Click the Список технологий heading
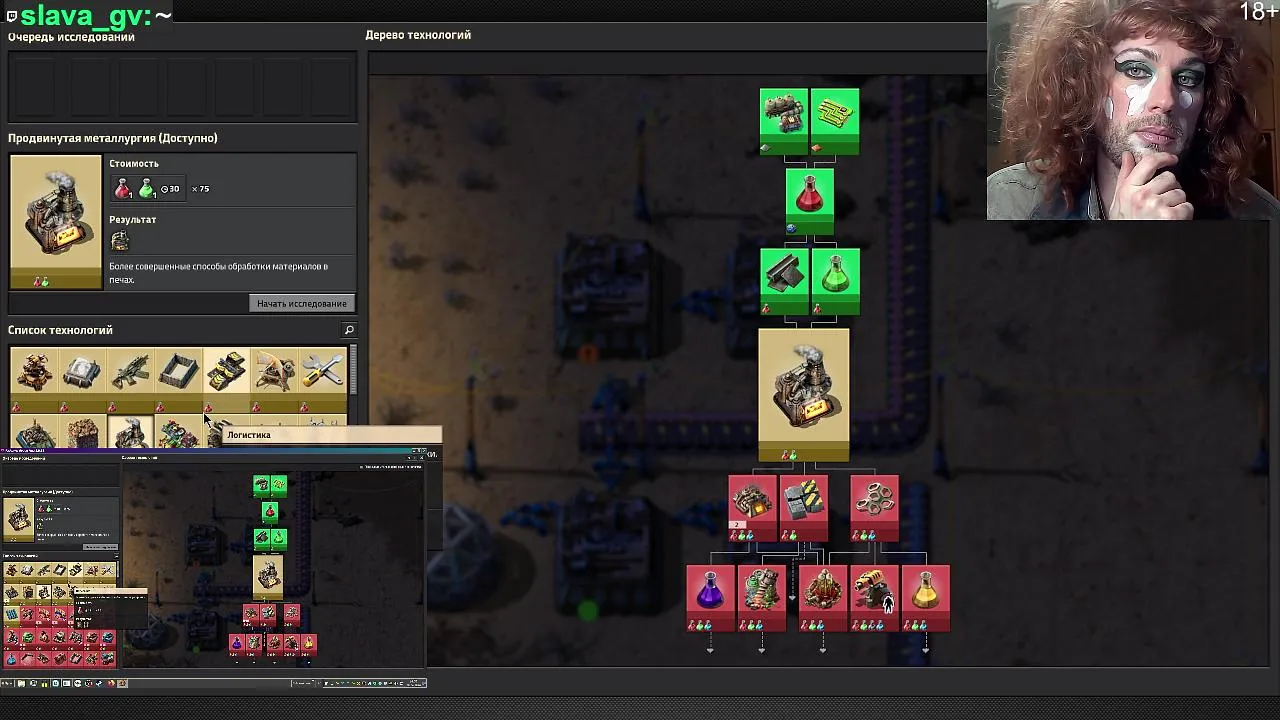Image resolution: width=1280 pixels, height=720 pixels. pos(60,330)
